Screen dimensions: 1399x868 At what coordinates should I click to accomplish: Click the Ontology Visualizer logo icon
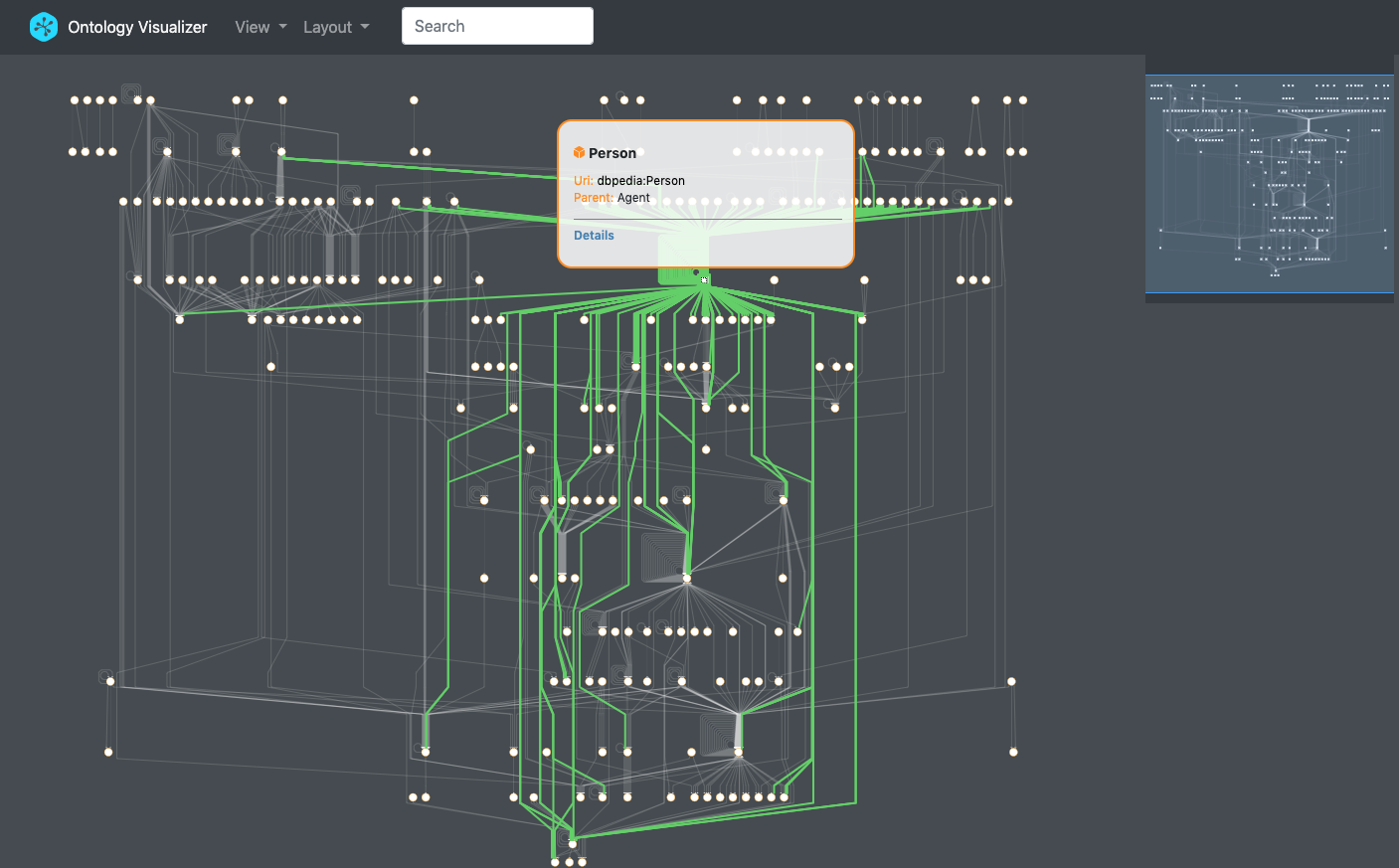[44, 27]
